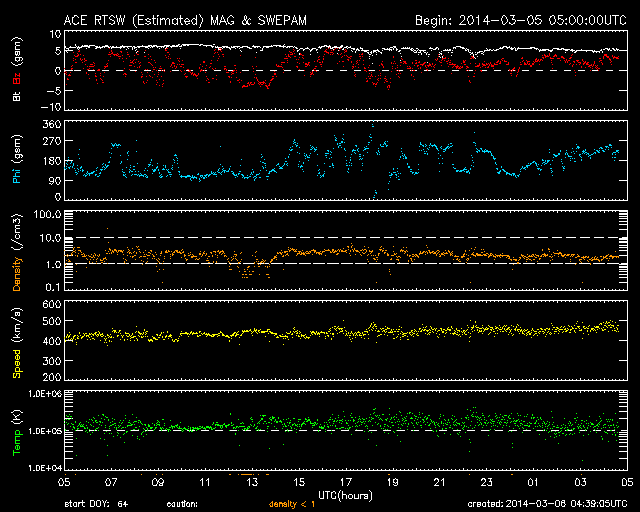Click the start DOY: 64 text
This screenshot has height=512, width=640.
(x=96, y=504)
